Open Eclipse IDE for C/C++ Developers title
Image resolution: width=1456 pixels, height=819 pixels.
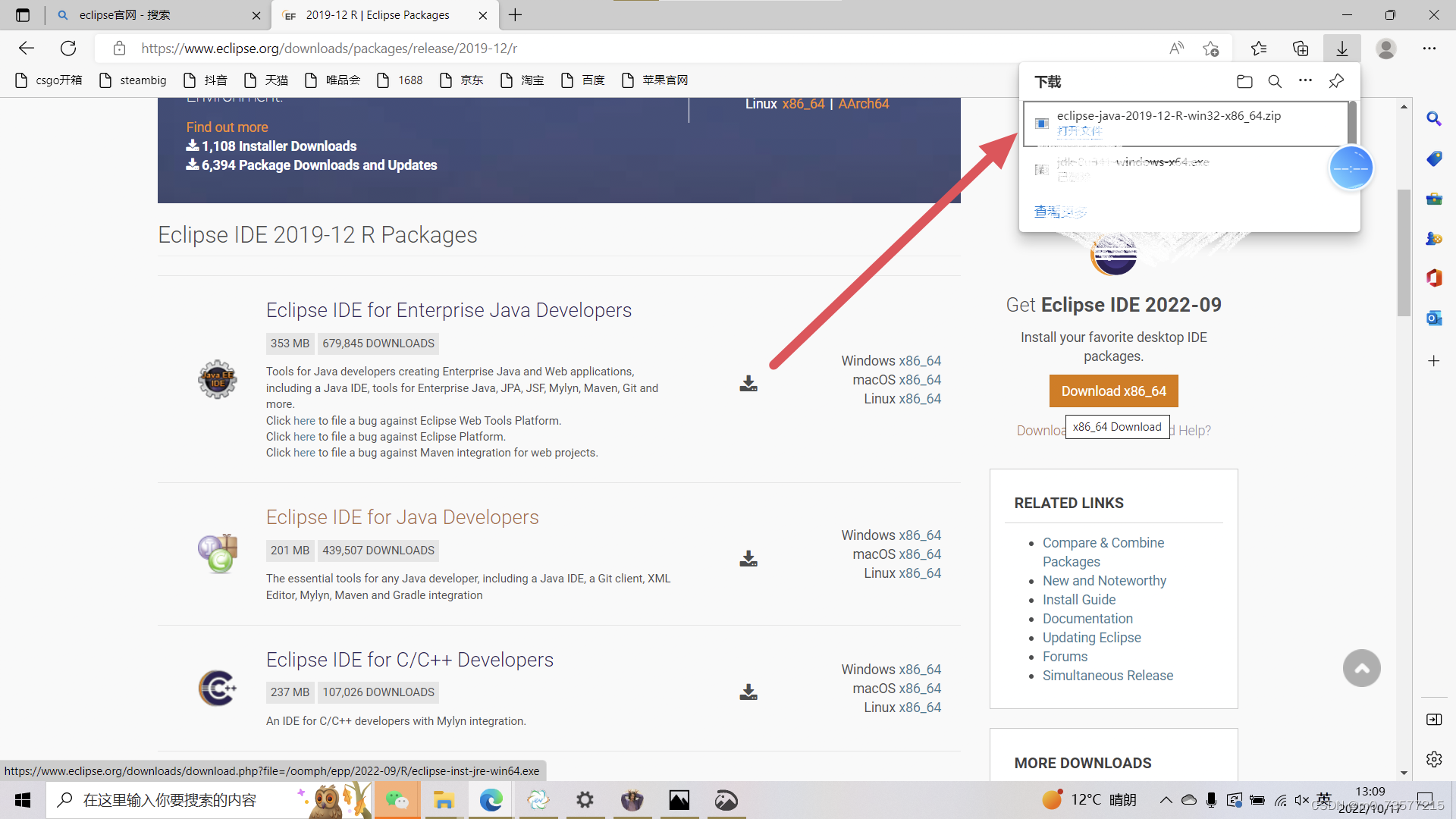pos(410,660)
